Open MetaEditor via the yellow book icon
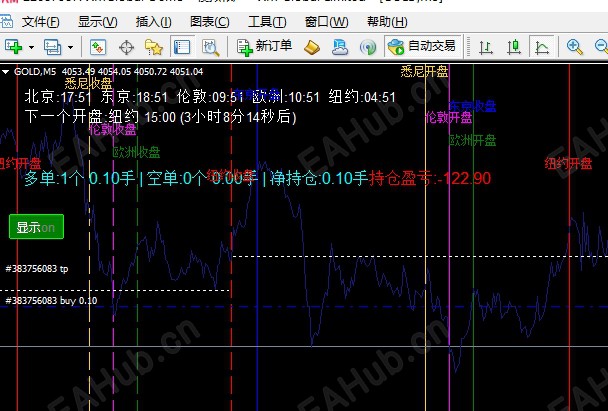The image size is (608, 411). (312, 47)
